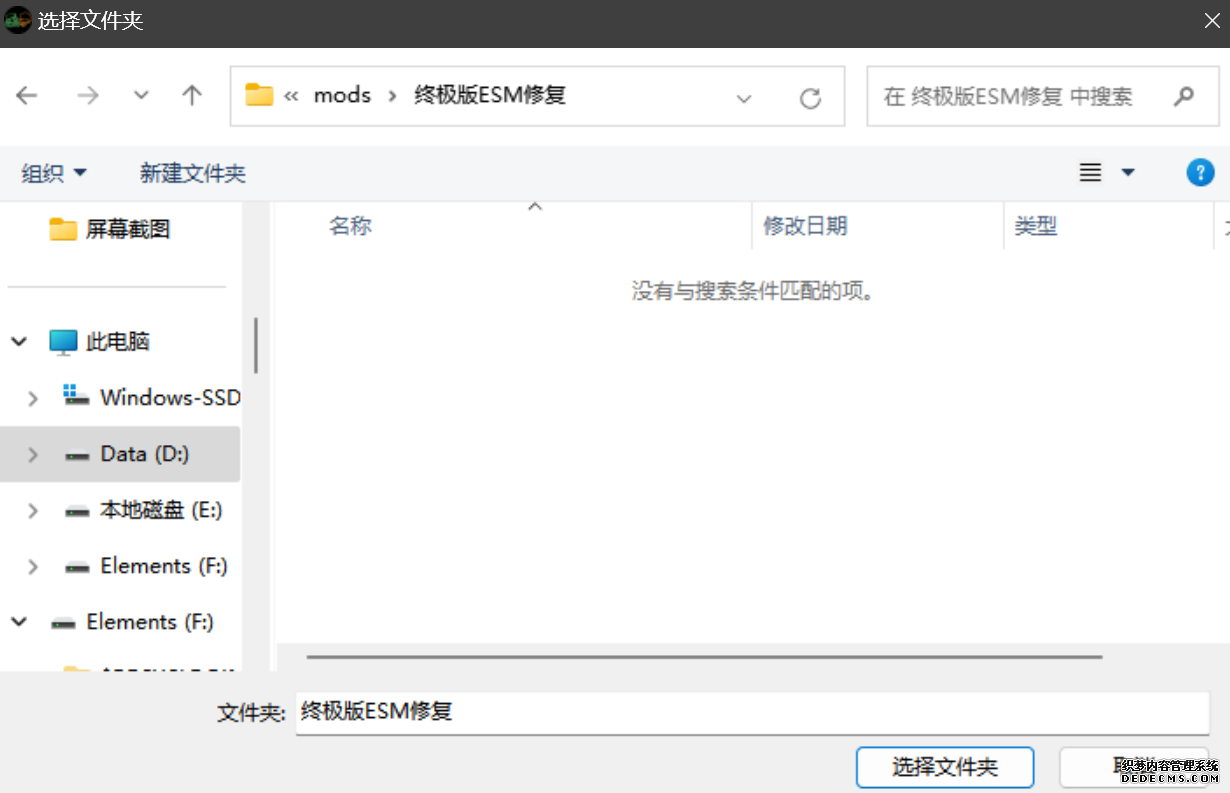The width and height of the screenshot is (1230, 793).
Task: Expand the address bar history dropdown
Action: 743,98
